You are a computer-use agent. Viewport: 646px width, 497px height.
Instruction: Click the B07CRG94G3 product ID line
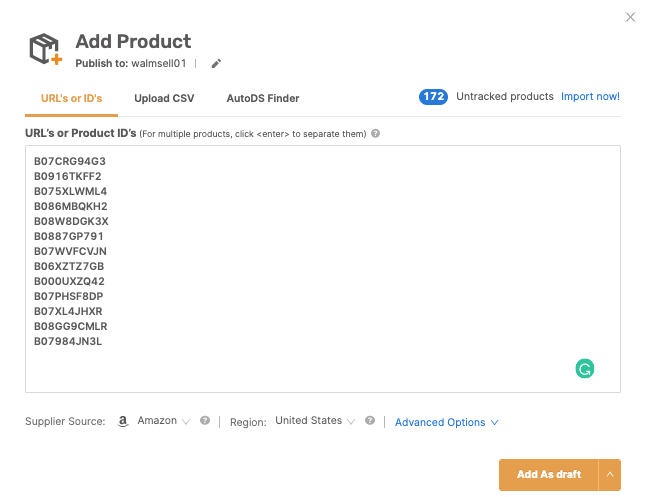coord(70,161)
